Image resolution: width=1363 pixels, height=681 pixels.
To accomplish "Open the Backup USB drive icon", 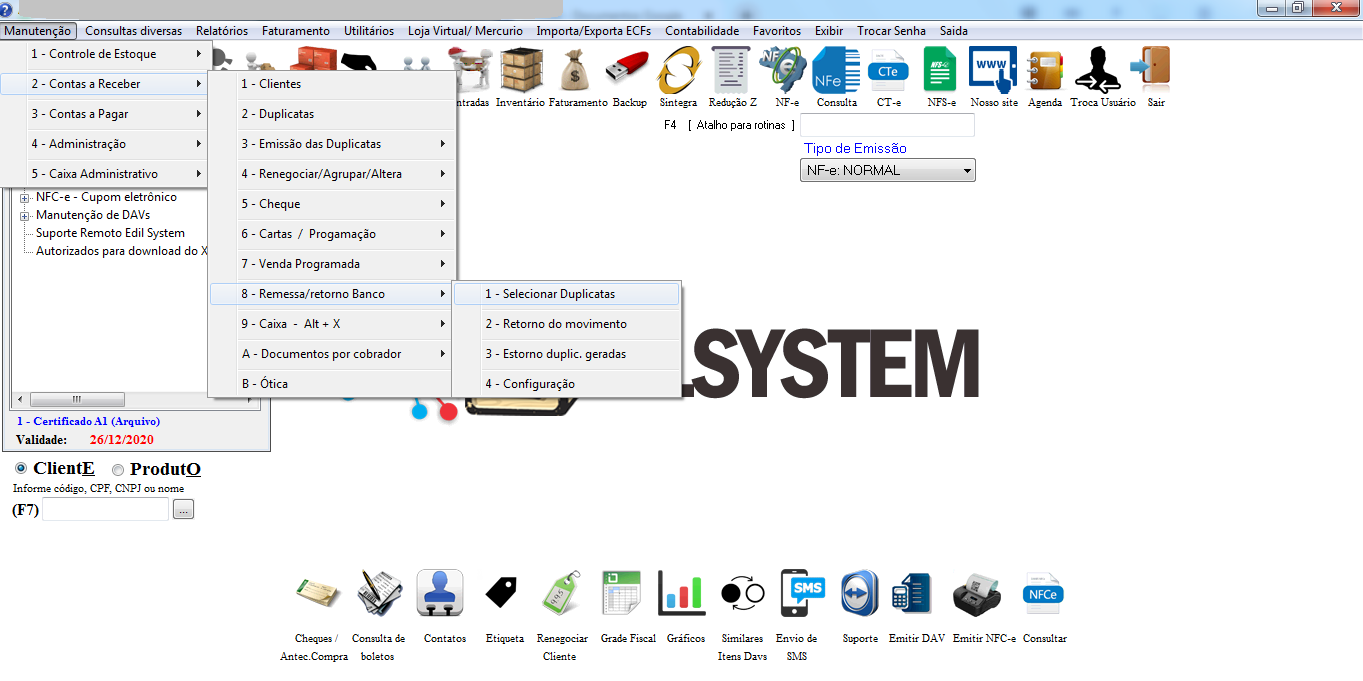I will [x=630, y=70].
